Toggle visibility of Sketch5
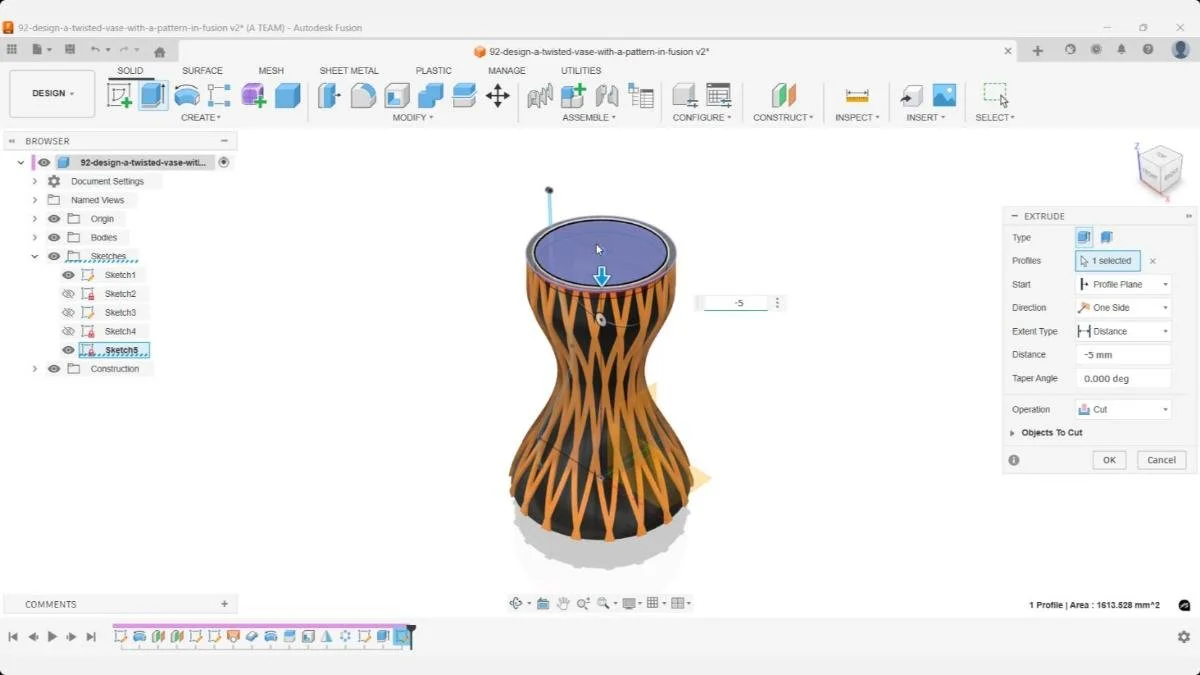Viewport: 1200px width, 675px height. click(68, 350)
